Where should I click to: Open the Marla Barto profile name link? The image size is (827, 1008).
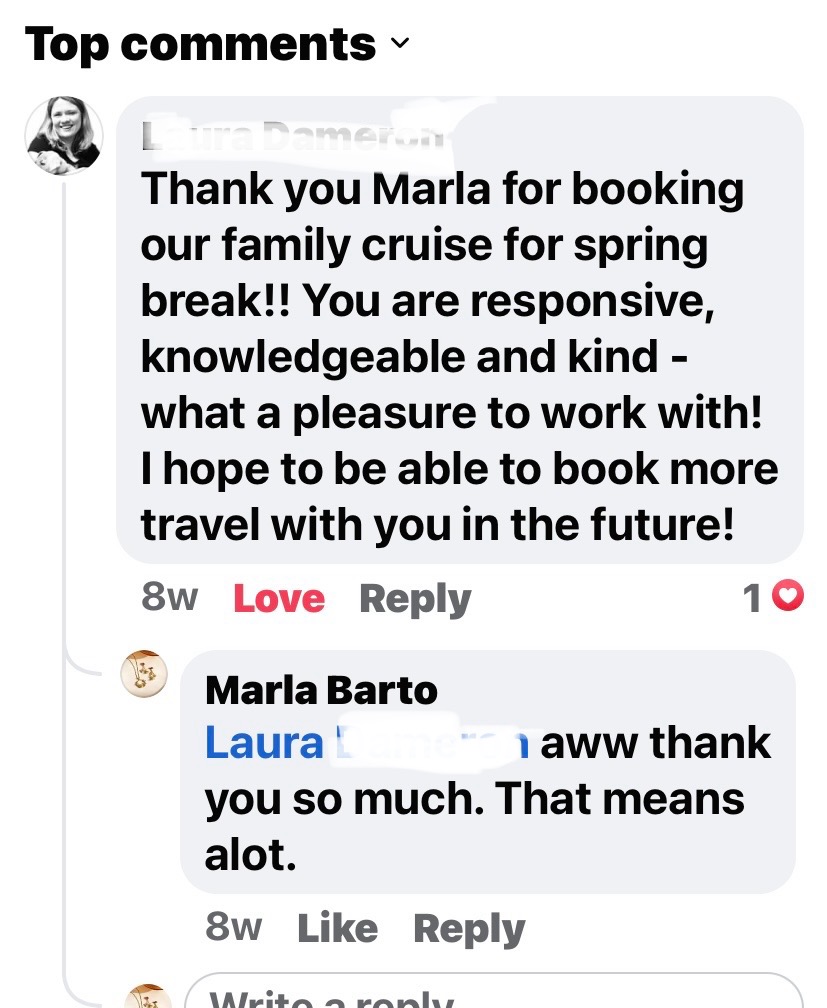click(x=321, y=690)
